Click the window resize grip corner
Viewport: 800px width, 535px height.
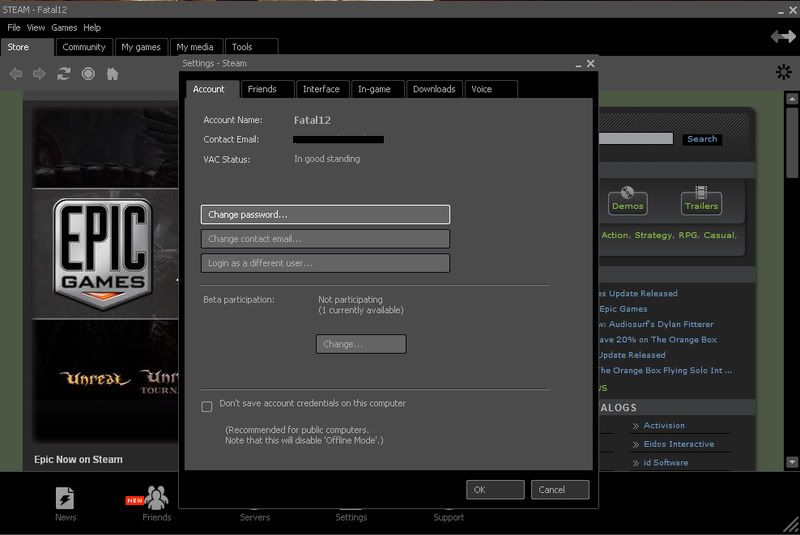791,526
